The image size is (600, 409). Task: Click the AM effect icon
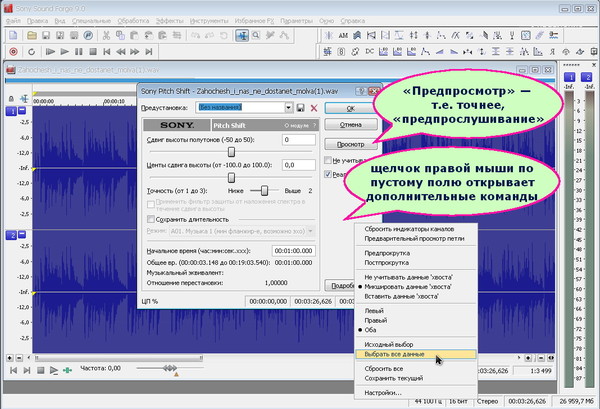(x=343, y=36)
